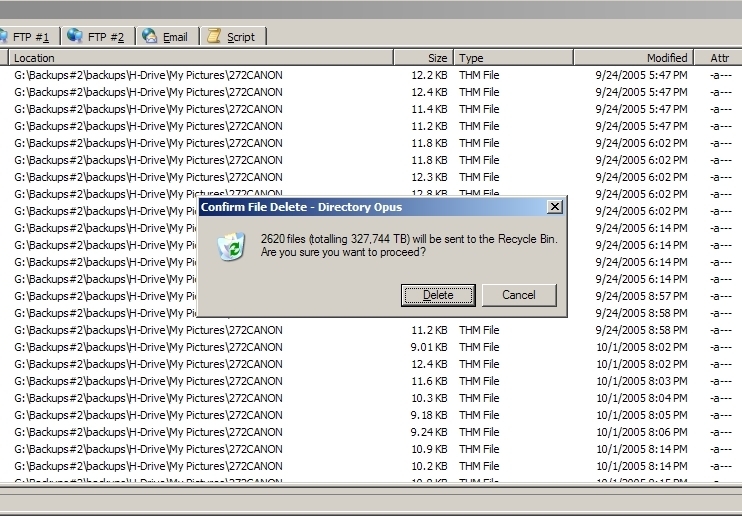Click the Script tab scroll icon
The width and height of the screenshot is (742, 516).
213,36
